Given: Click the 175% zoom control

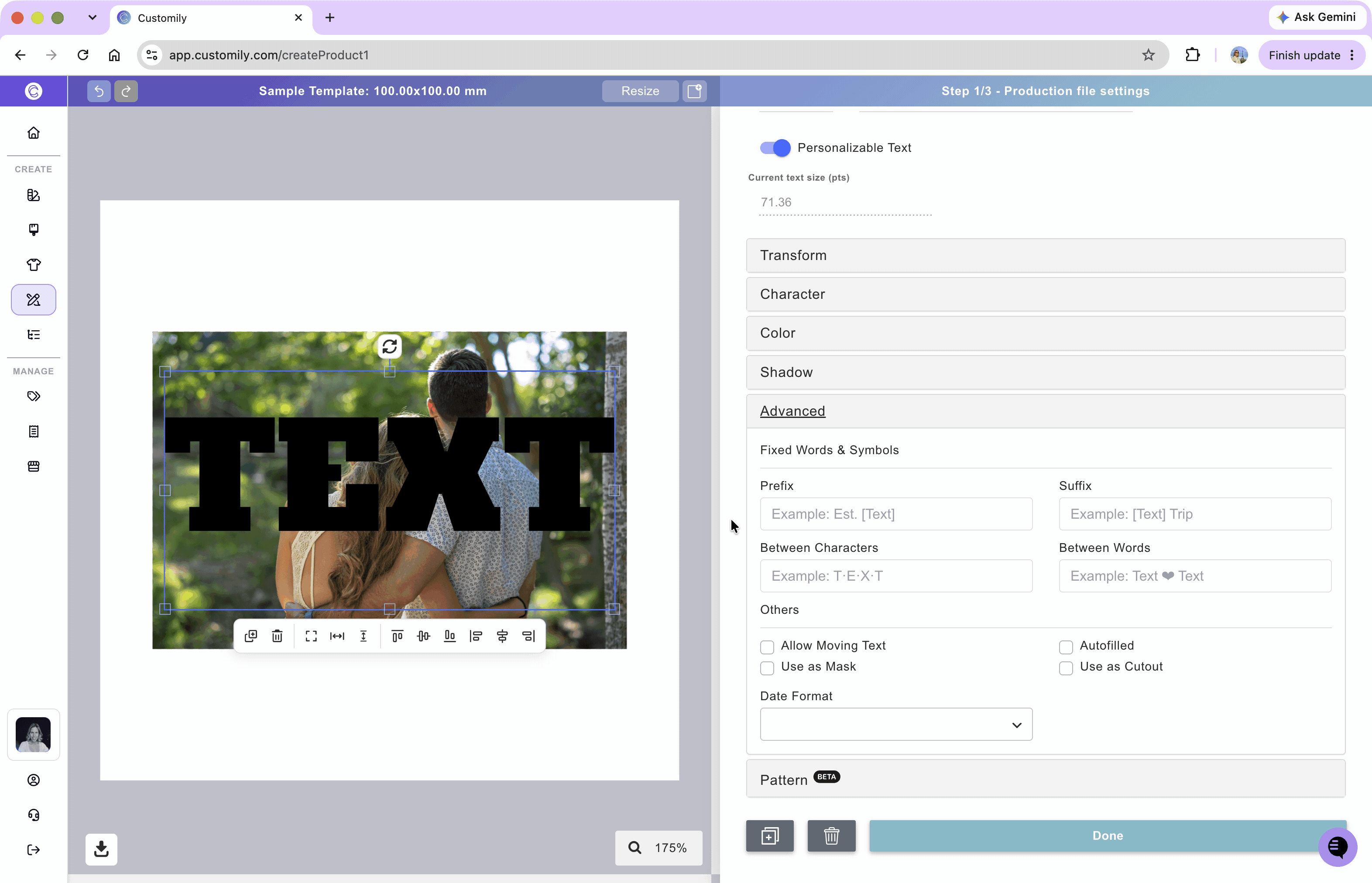Looking at the screenshot, I should [x=659, y=848].
